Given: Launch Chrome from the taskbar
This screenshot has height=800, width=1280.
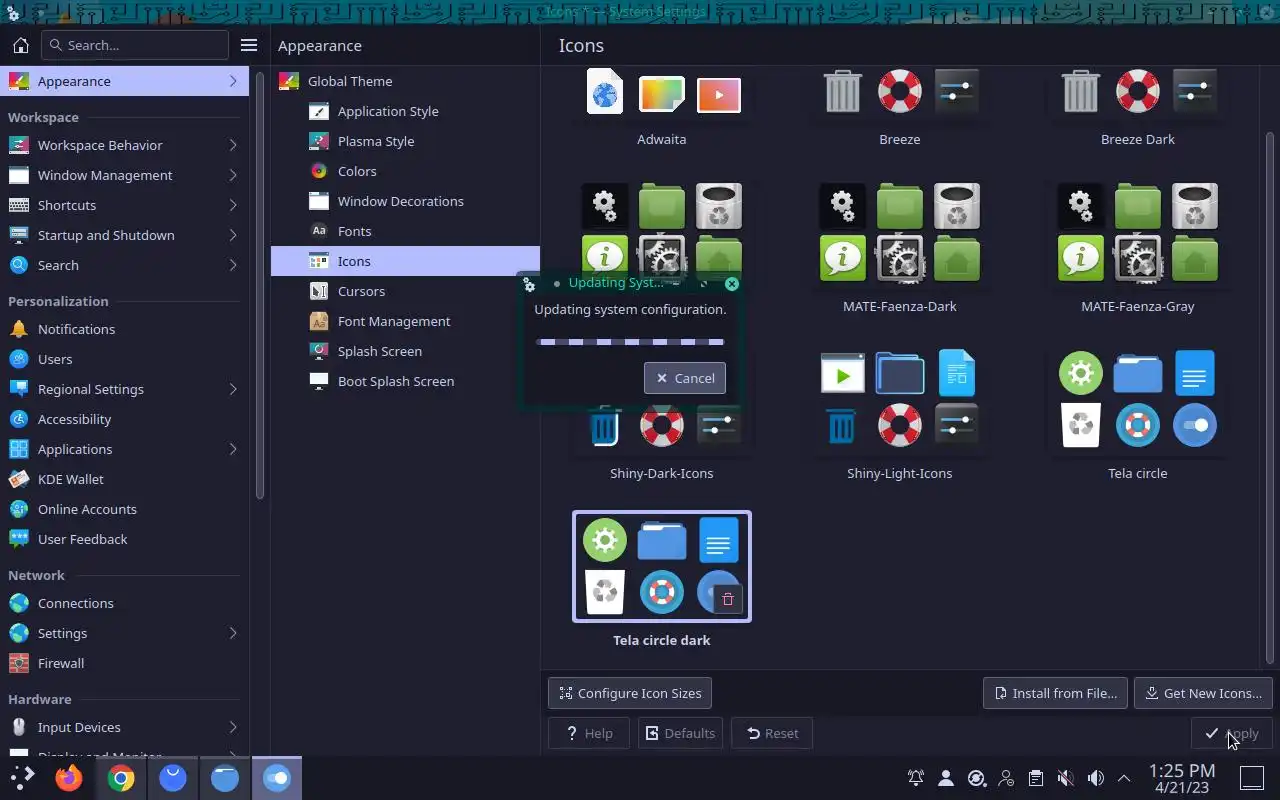Looking at the screenshot, I should coord(121,777).
